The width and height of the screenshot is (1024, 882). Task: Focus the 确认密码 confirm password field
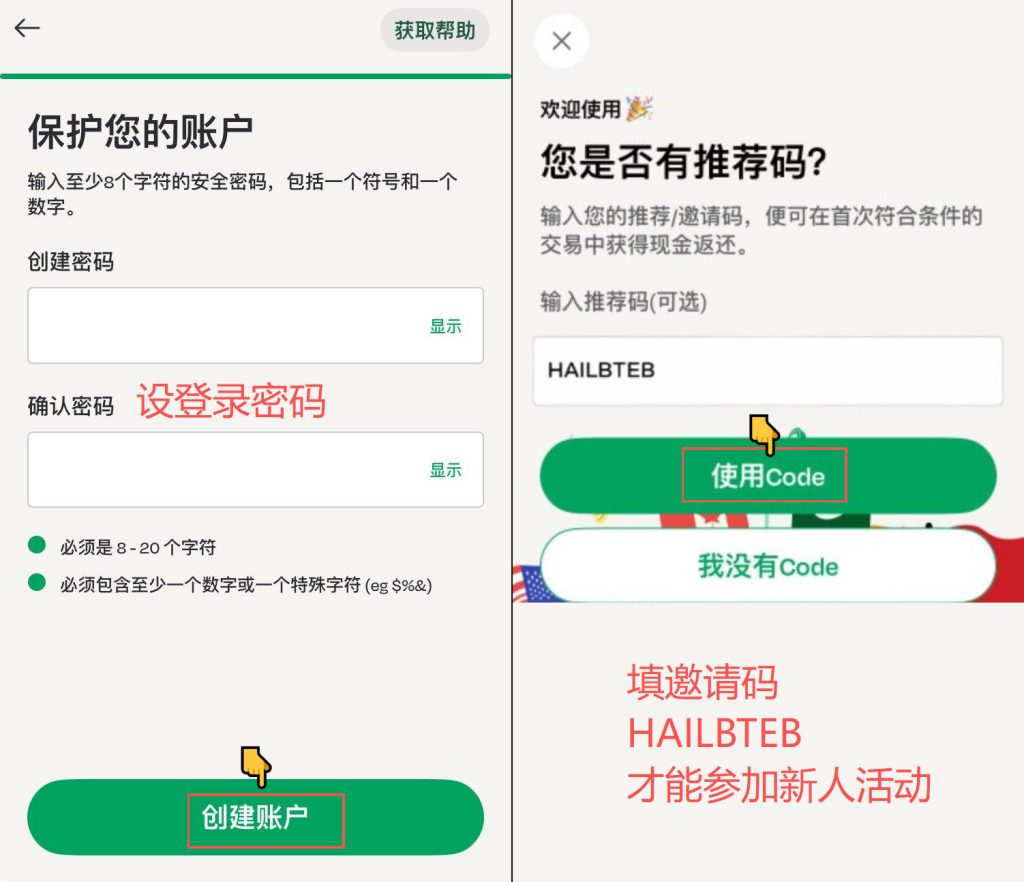point(255,469)
